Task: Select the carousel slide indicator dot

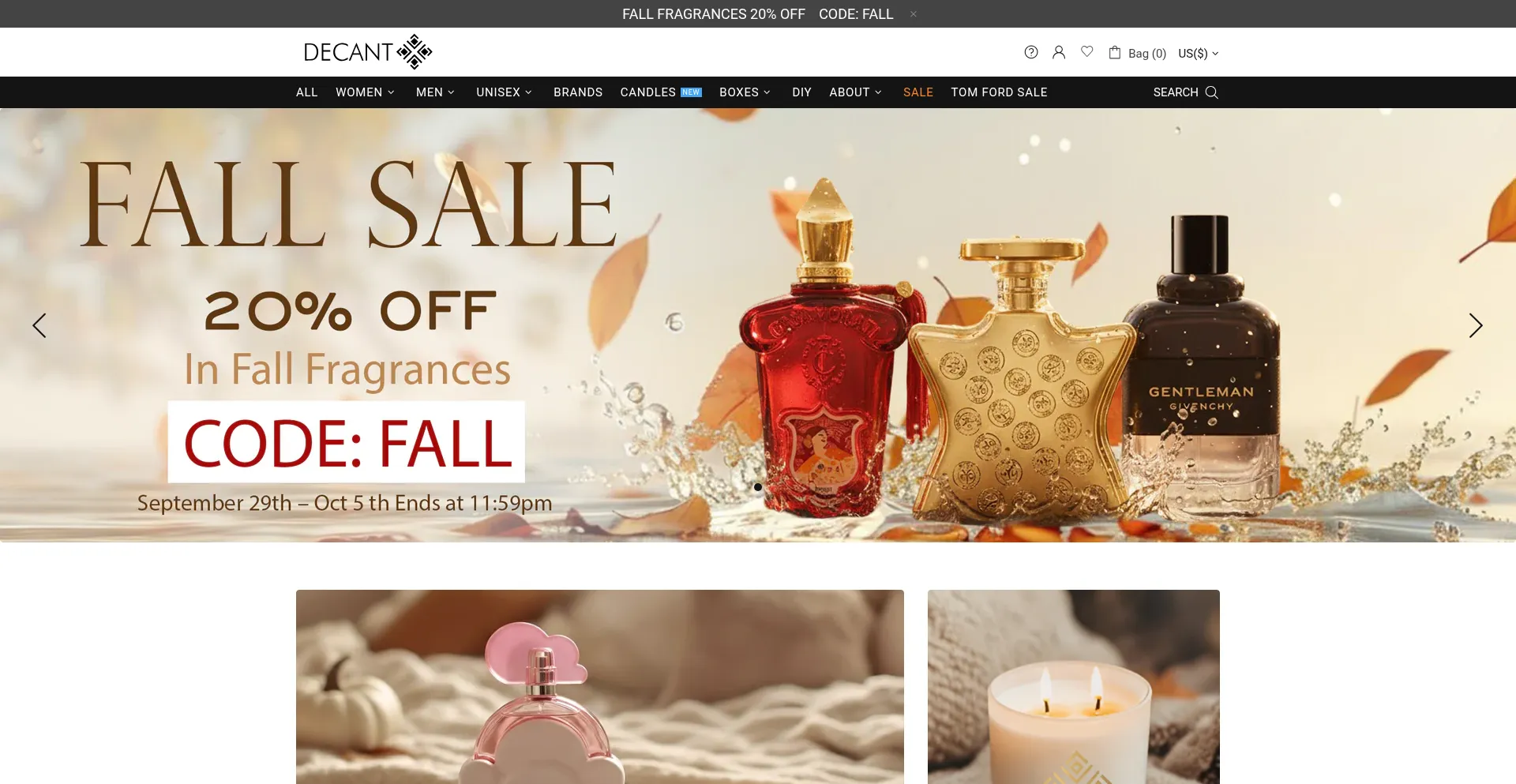Action: pos(758,487)
